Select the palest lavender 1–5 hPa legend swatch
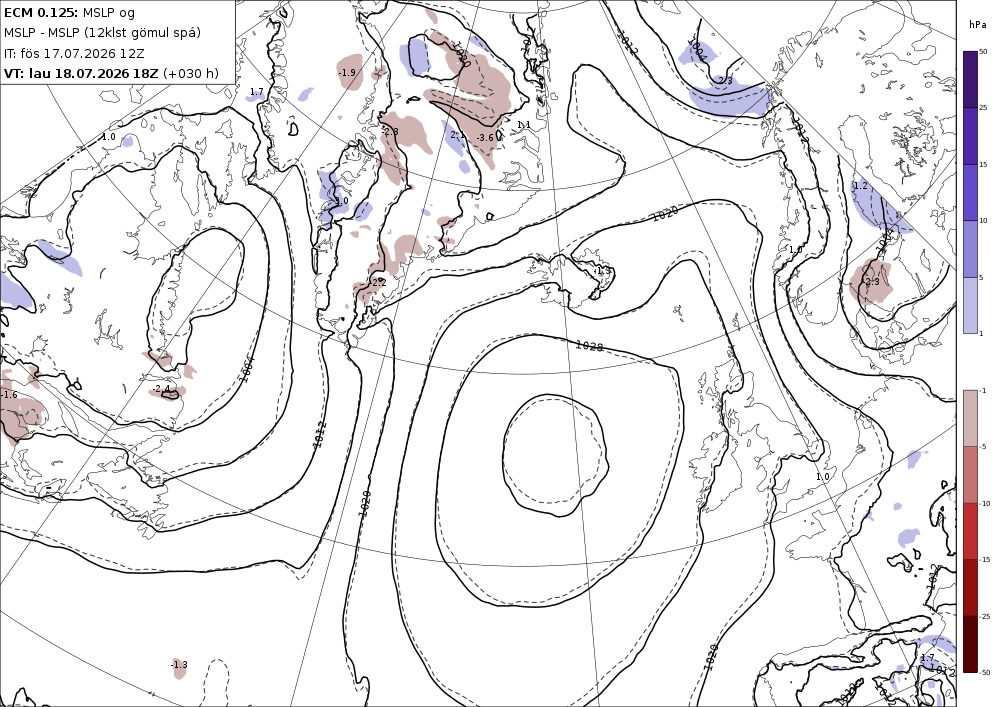The width and height of the screenshot is (1000, 707). point(970,305)
